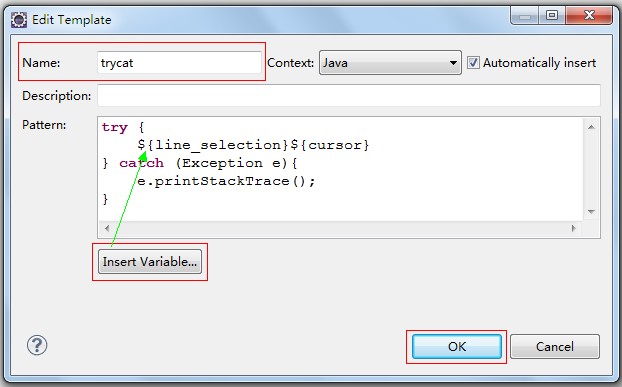
Task: Click the horizontal scrollbar left arrow
Action: click(x=107, y=228)
